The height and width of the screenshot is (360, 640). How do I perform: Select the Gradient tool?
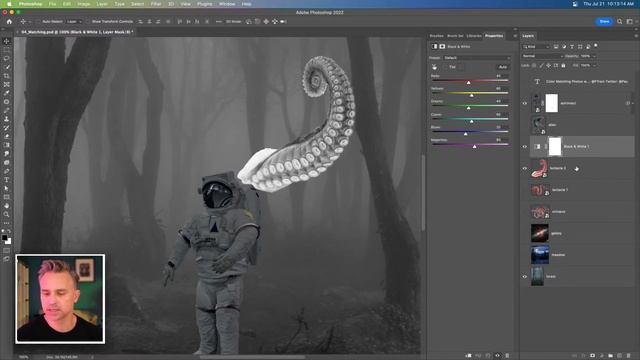[7, 145]
